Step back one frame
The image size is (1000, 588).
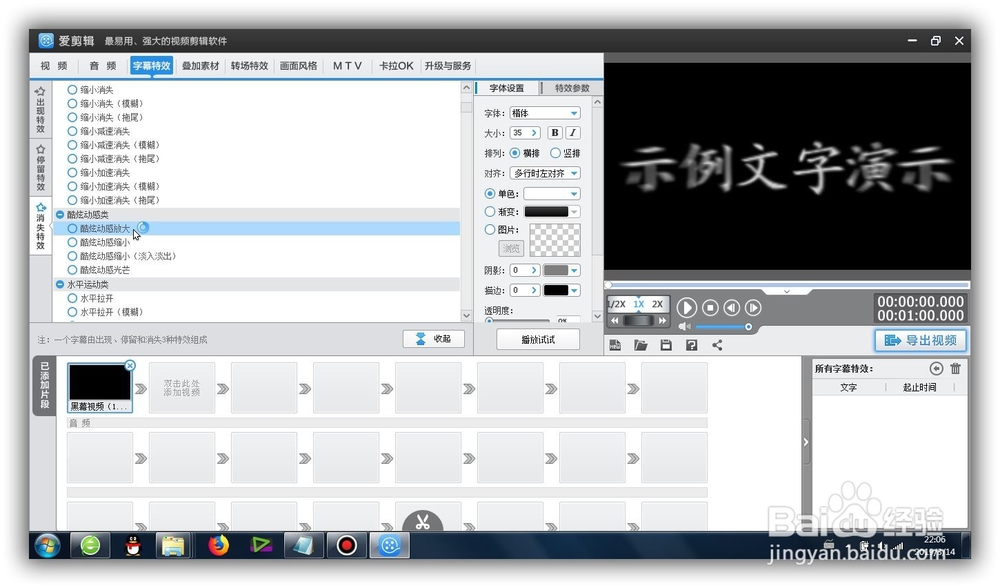point(732,308)
